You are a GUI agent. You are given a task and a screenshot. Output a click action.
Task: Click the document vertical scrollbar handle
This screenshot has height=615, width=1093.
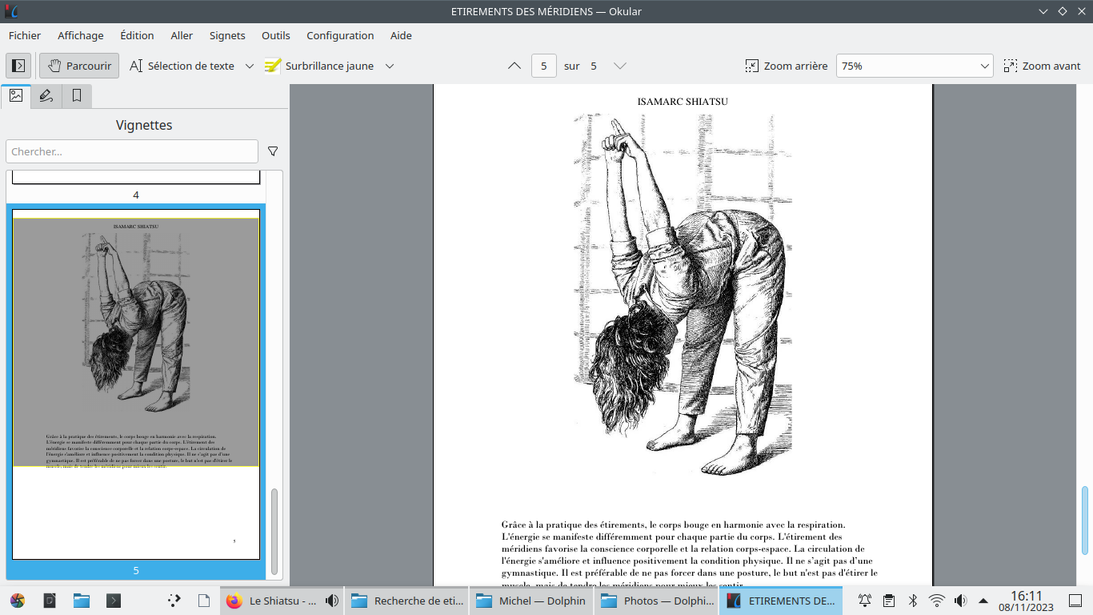1084,518
